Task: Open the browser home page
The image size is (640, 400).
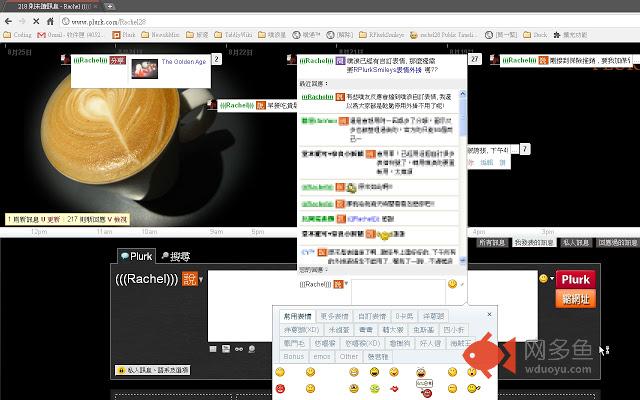Action: (x=50, y=21)
